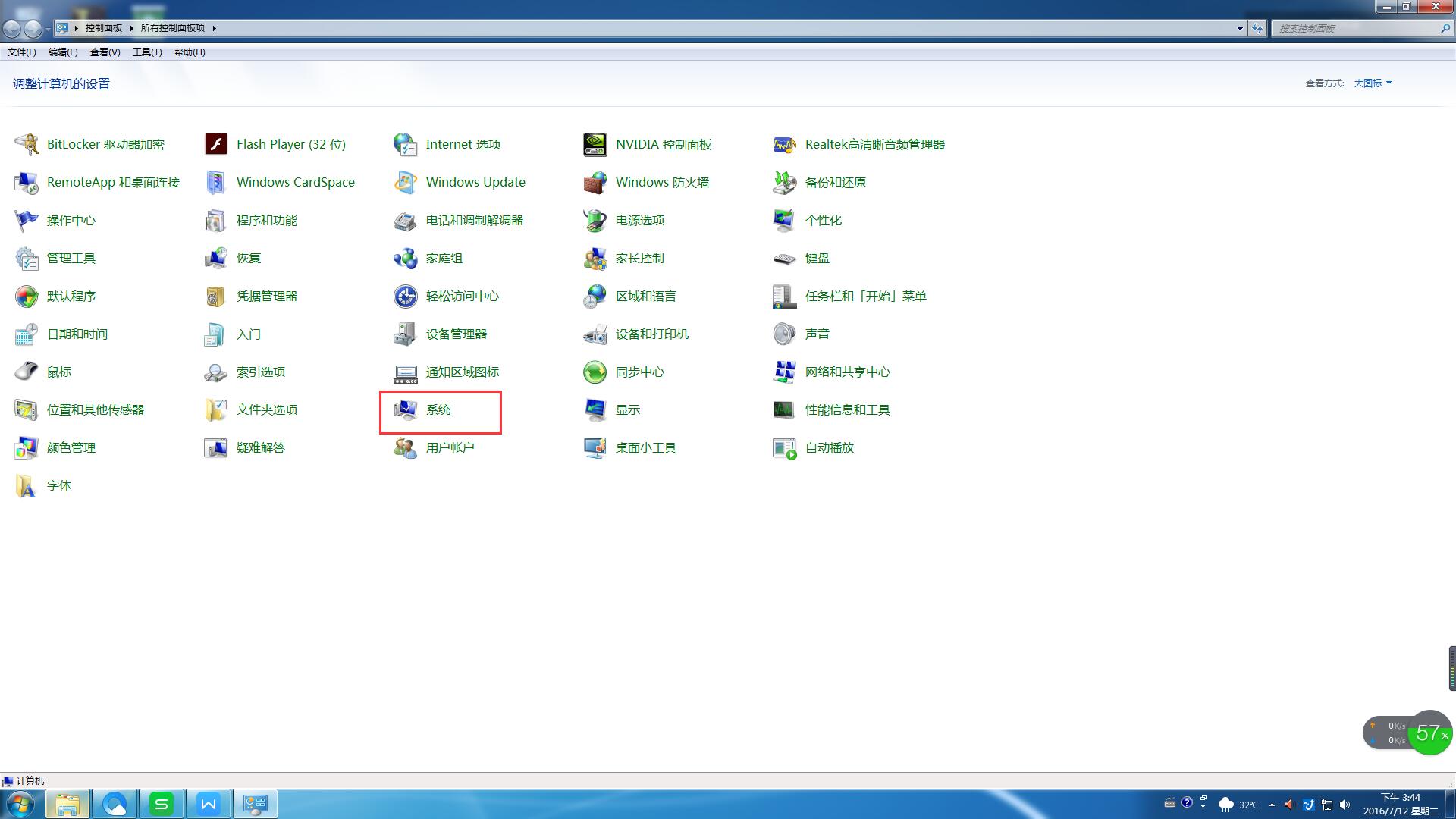The image size is (1456, 819).
Task: Click the Windows Start button
Action: [20, 804]
